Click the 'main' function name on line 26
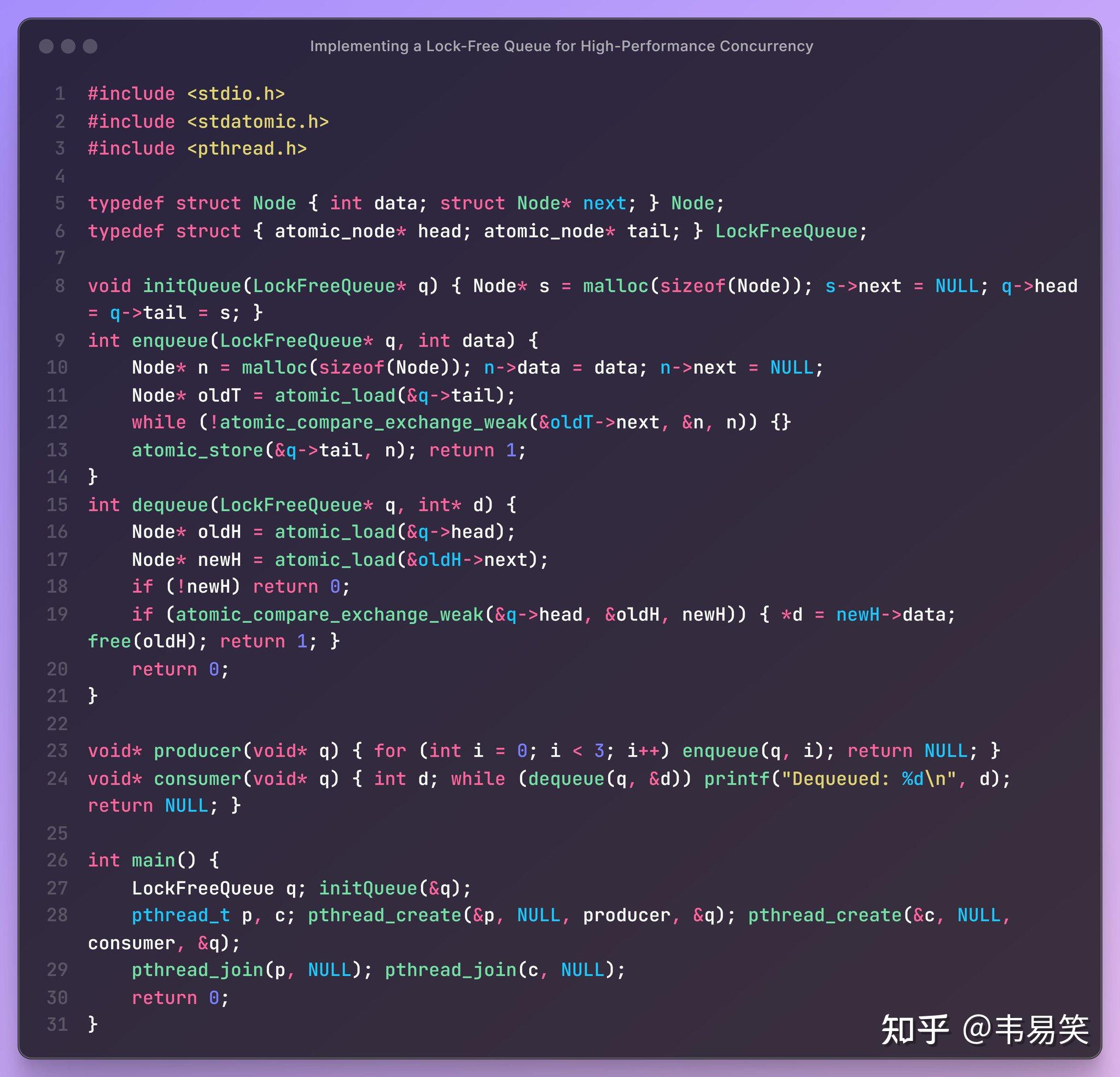 tap(153, 861)
